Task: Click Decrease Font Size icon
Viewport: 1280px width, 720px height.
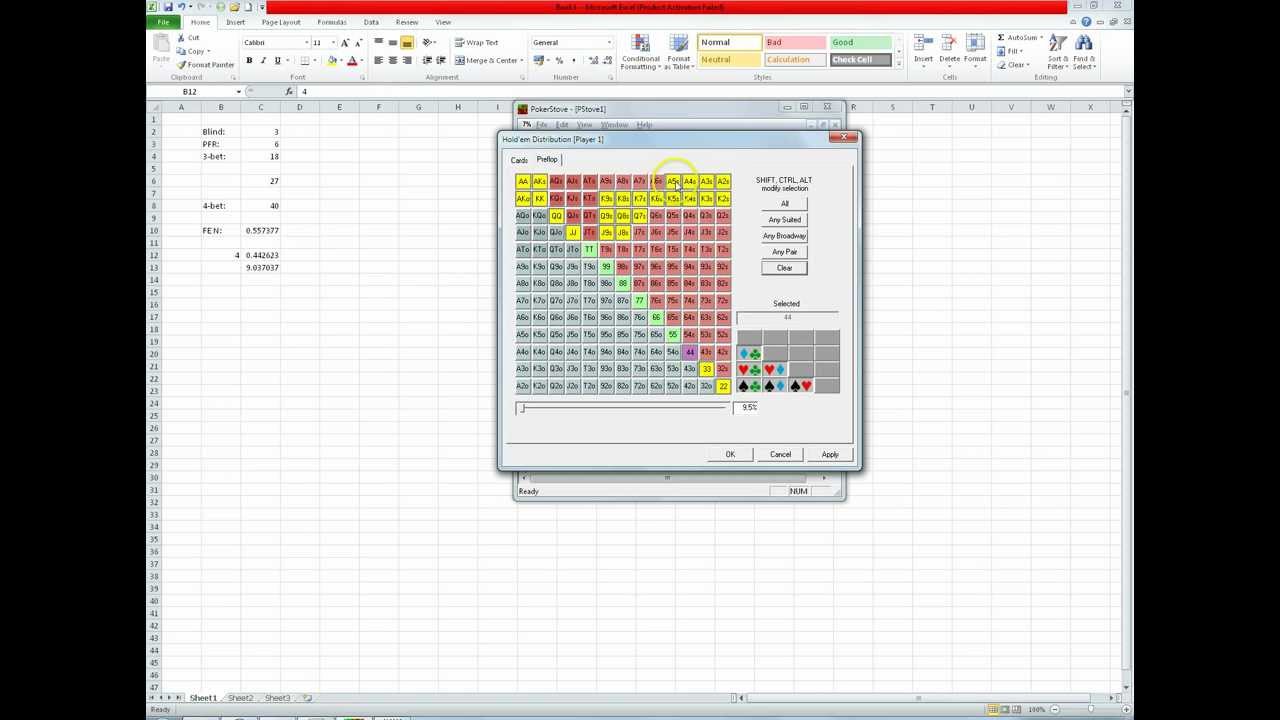Action: (358, 43)
